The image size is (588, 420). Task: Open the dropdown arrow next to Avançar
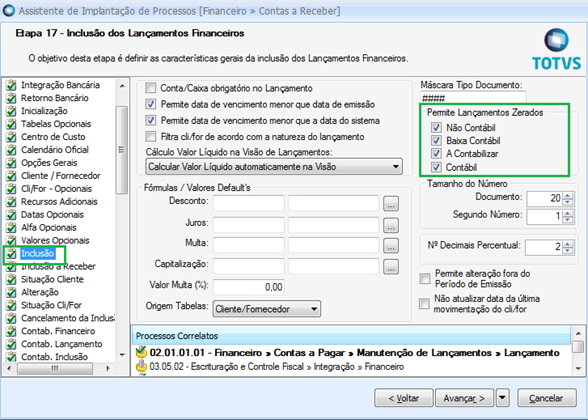tap(503, 398)
